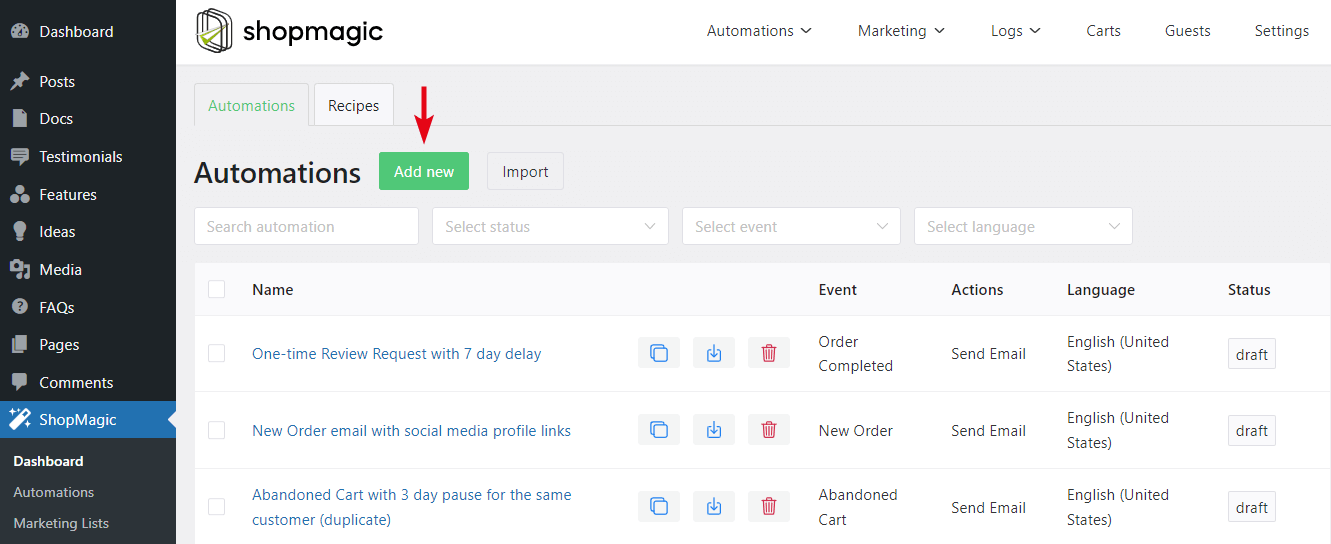Click the Comments bubble icon
The image size is (1331, 544).
[19, 382]
